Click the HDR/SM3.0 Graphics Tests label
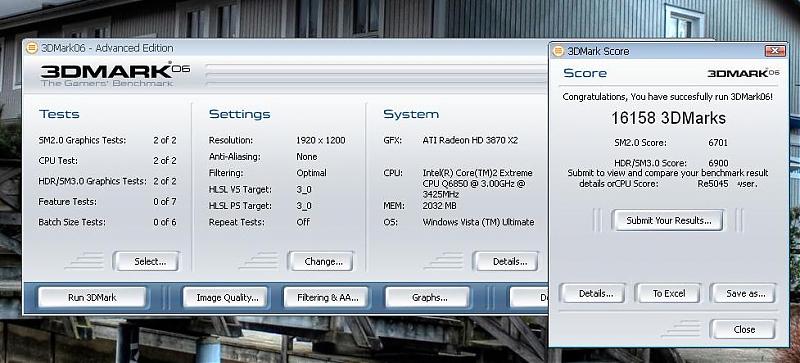Screen dimensions: 800x363 coord(92,181)
